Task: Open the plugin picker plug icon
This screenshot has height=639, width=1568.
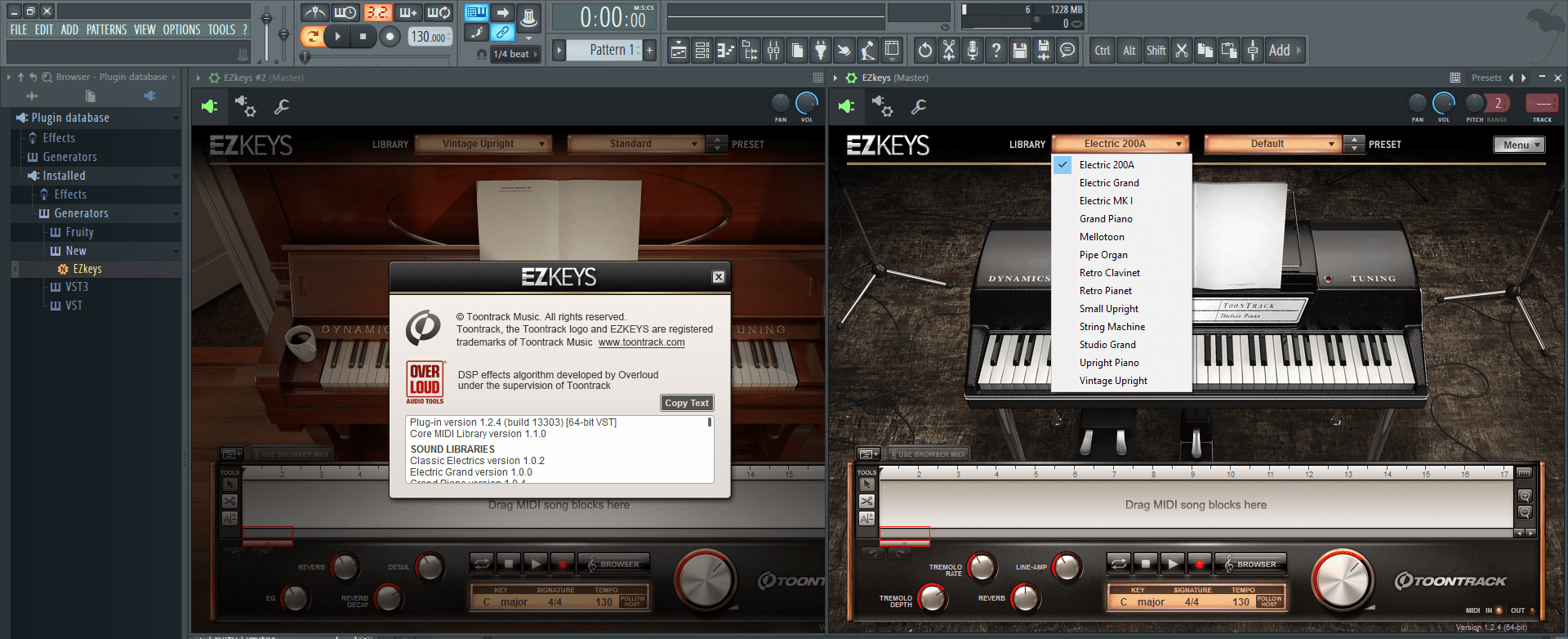Action: point(821,51)
